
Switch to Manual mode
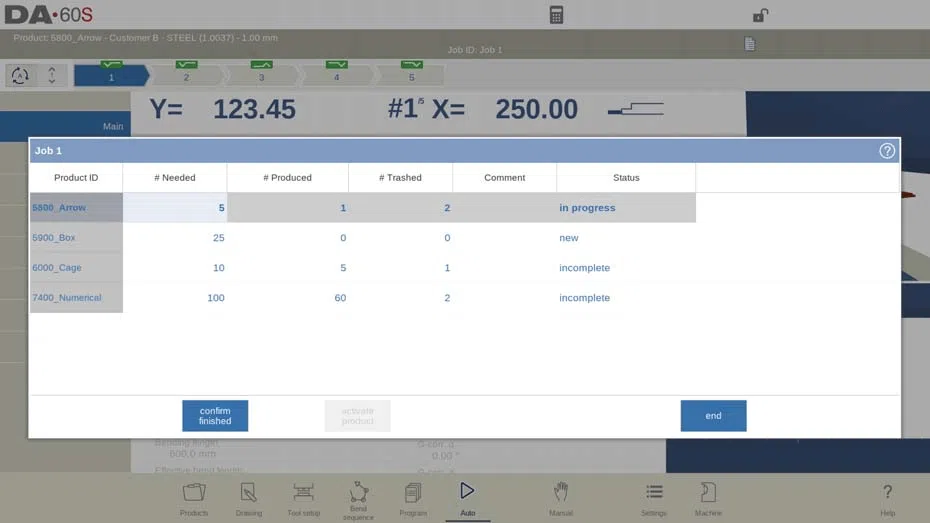(x=560, y=500)
